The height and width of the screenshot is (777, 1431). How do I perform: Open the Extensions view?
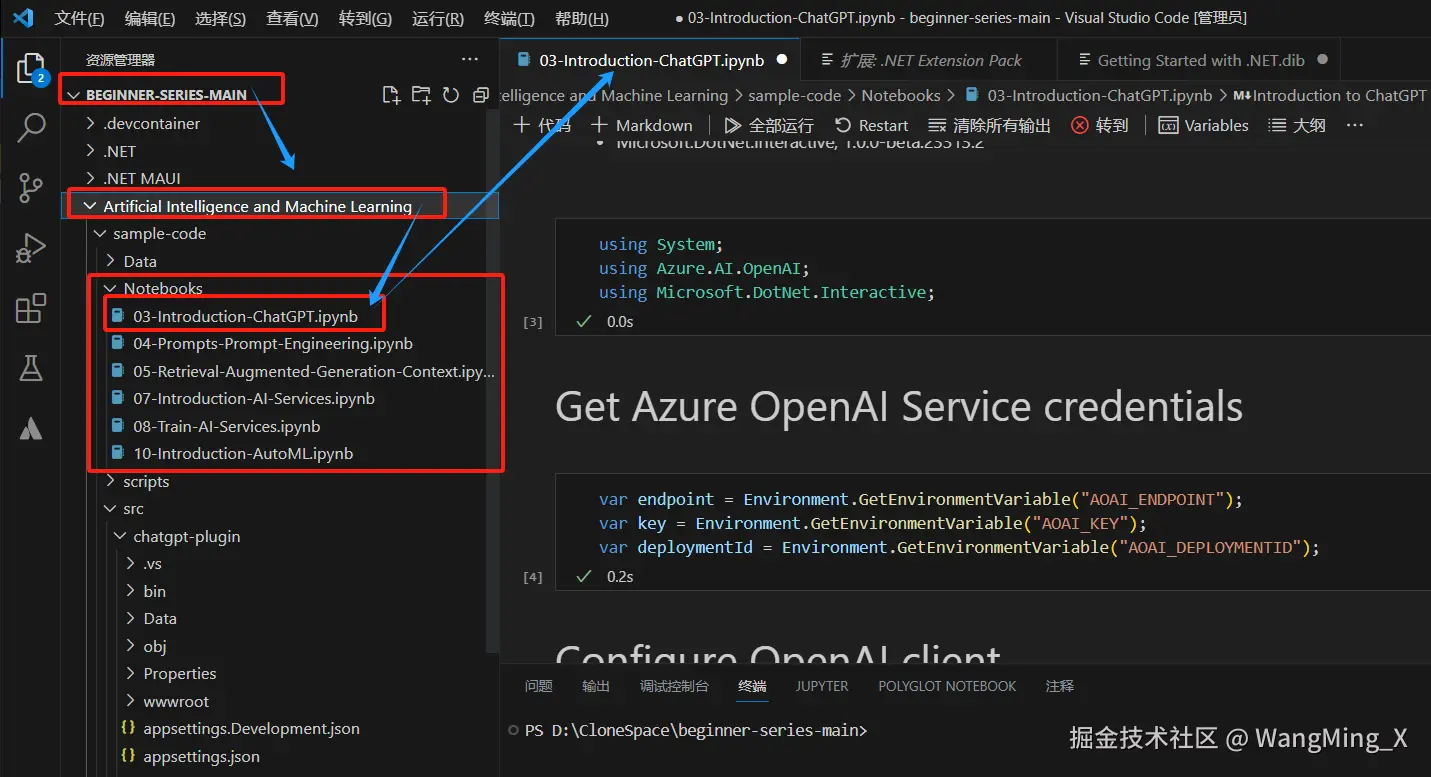[x=31, y=308]
